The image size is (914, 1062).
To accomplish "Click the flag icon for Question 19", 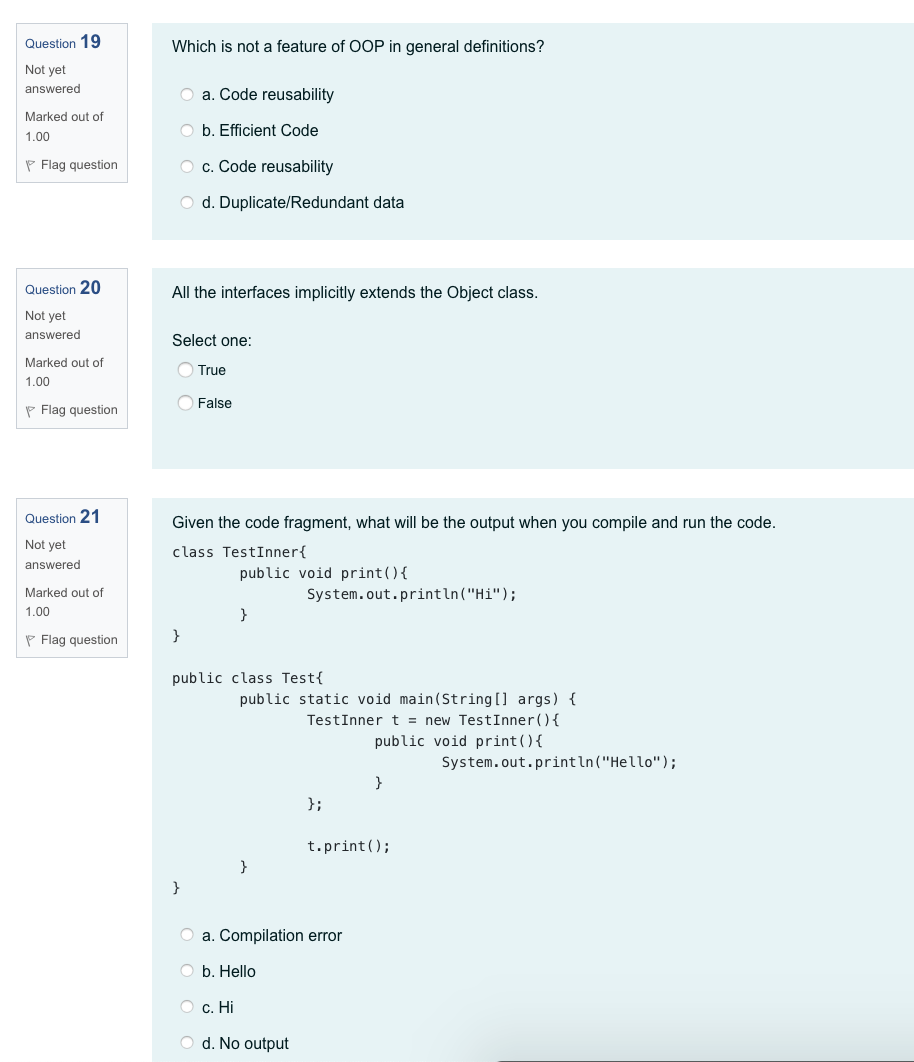I will (x=30, y=165).
